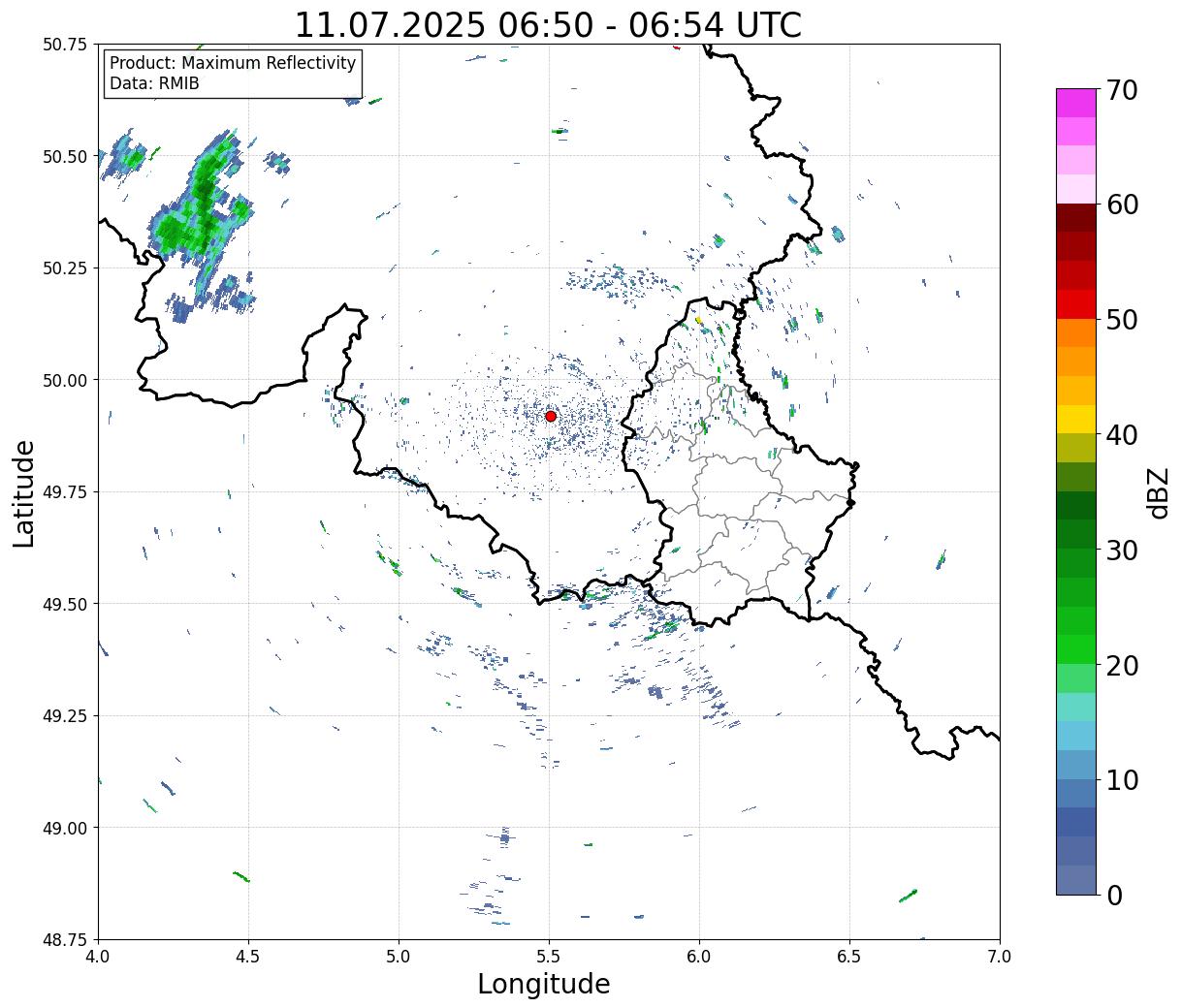Click the longitude tick label 4.5
Image resolution: width=1182 pixels, height=1008 pixels.
tap(248, 957)
